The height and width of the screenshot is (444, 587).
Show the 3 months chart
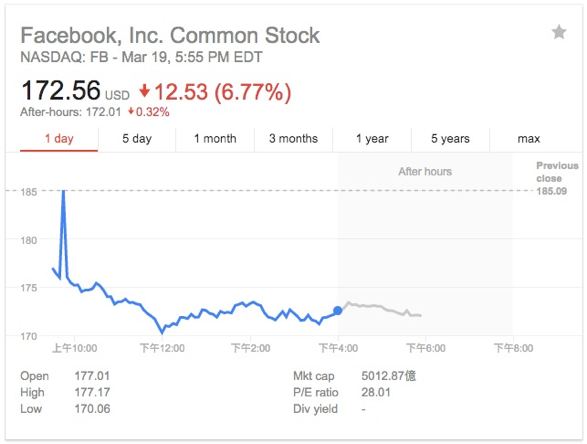pyautogui.click(x=293, y=139)
